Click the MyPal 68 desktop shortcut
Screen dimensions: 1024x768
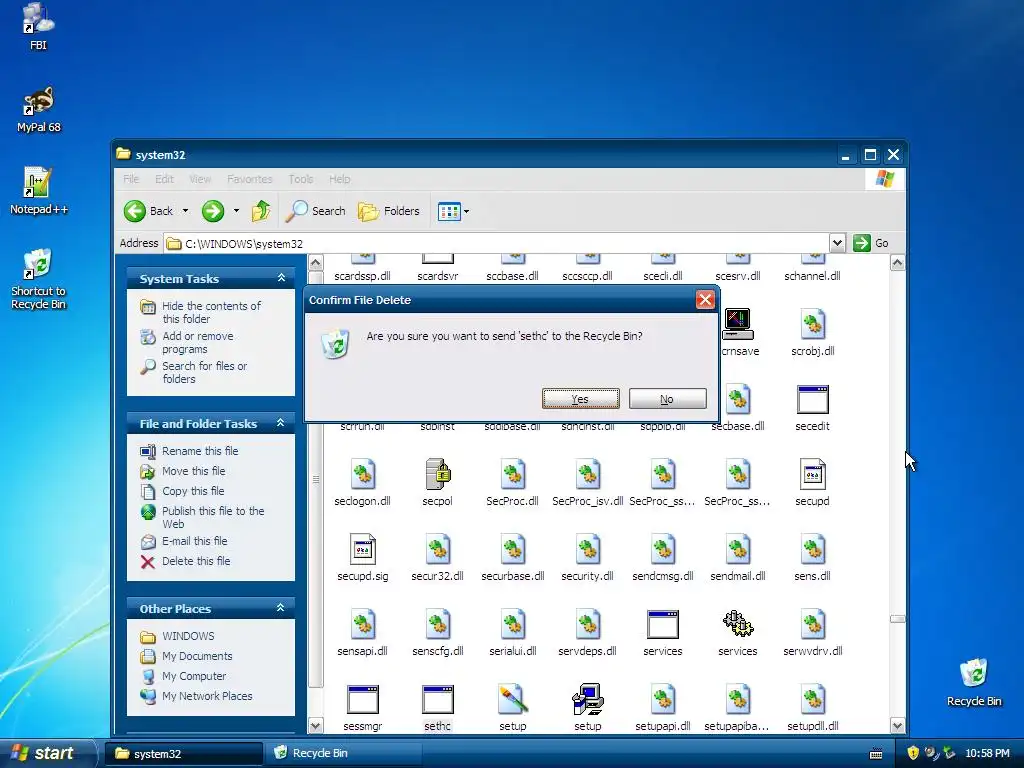[39, 109]
